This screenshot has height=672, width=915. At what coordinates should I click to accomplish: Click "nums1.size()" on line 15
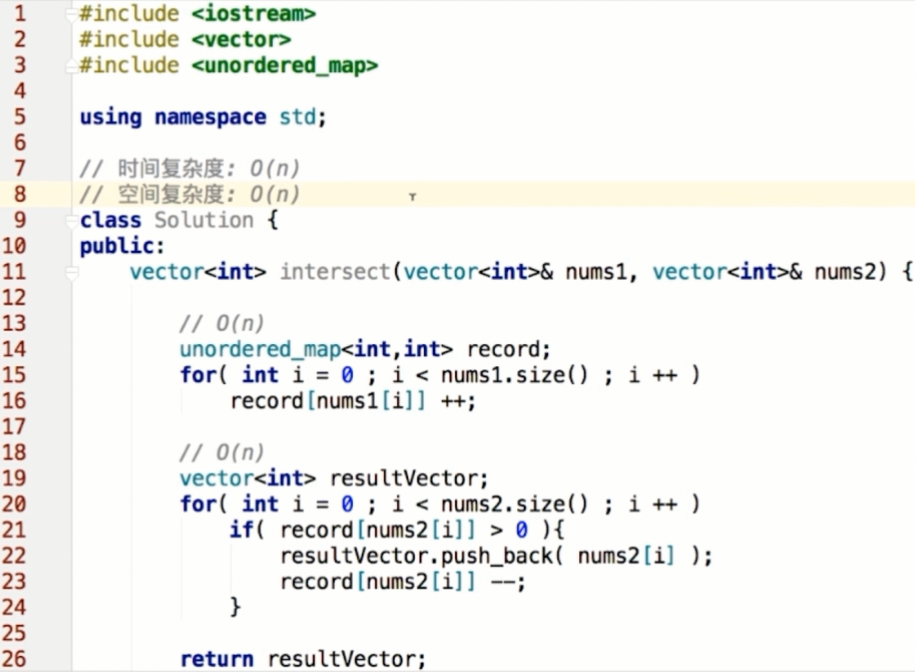(x=515, y=375)
